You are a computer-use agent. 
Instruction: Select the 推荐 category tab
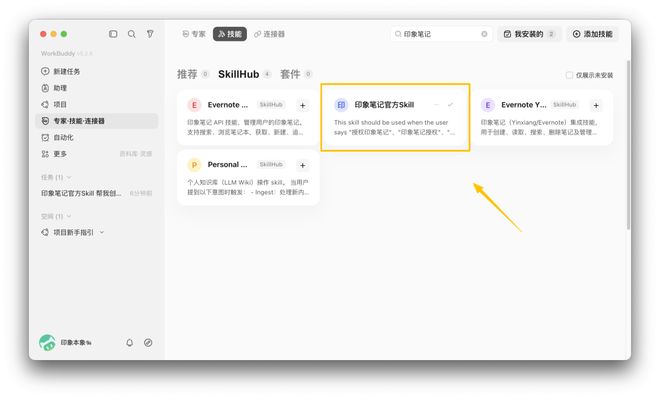tap(187, 74)
